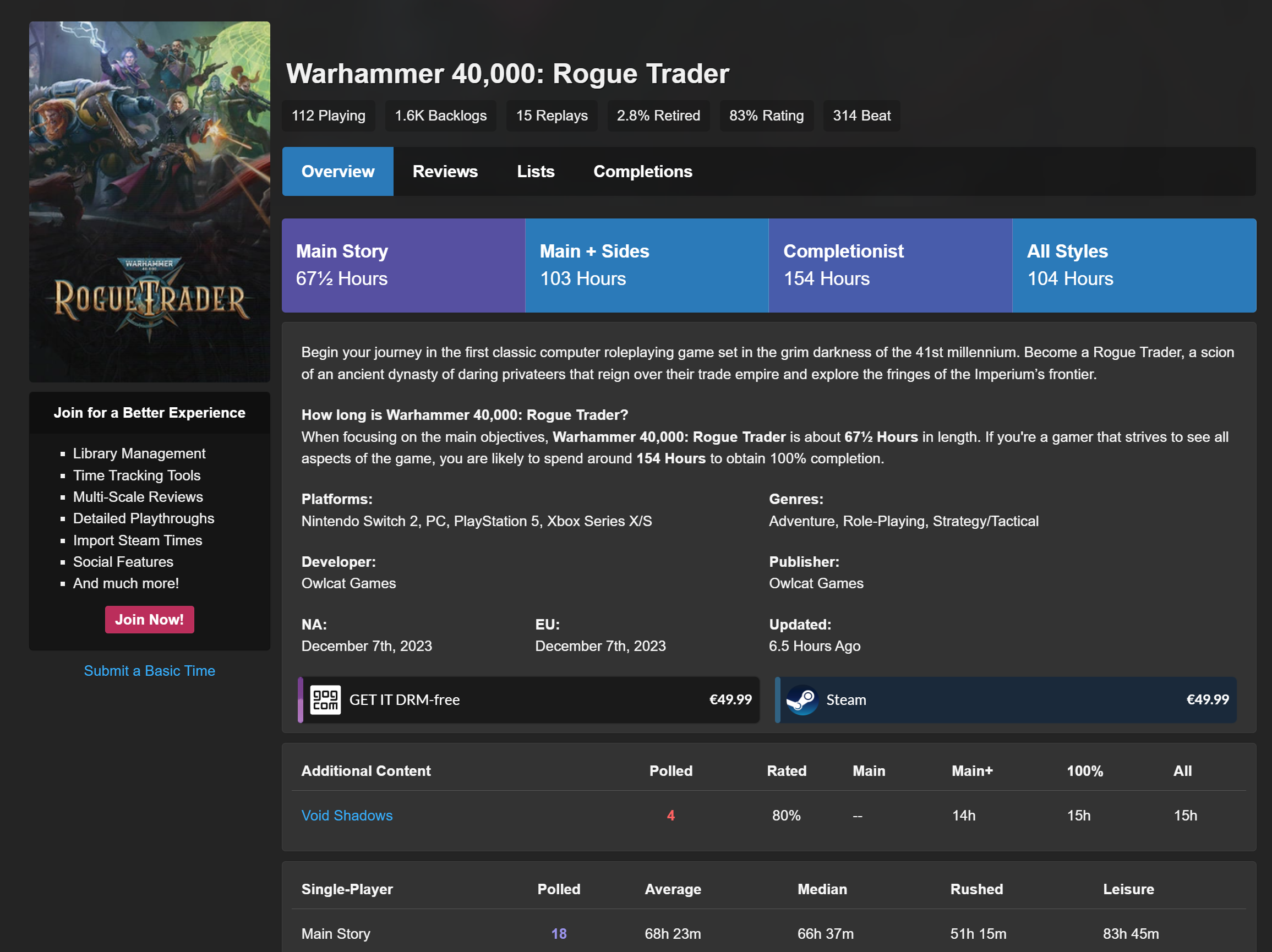The width and height of the screenshot is (1272, 952).
Task: Go to the Completions tab
Action: click(642, 171)
